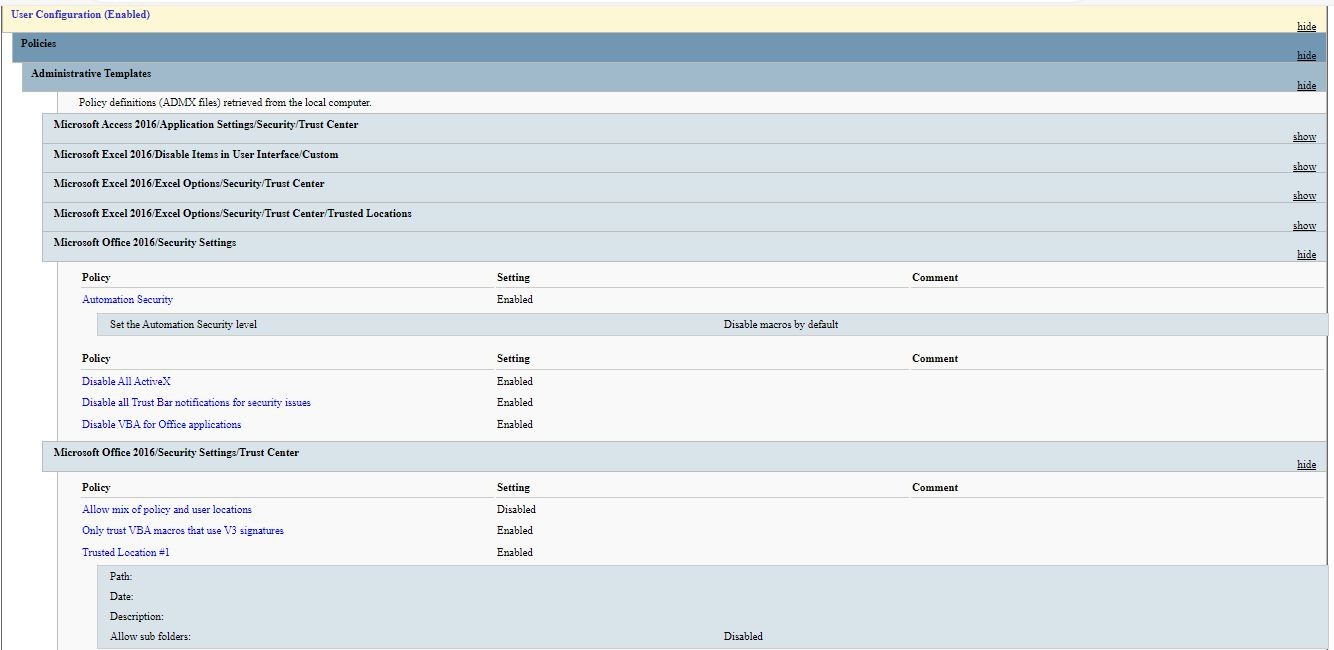The width and height of the screenshot is (1334, 650).
Task: Click Microsoft Office 2016/Security Settings heading
Action: (x=145, y=243)
